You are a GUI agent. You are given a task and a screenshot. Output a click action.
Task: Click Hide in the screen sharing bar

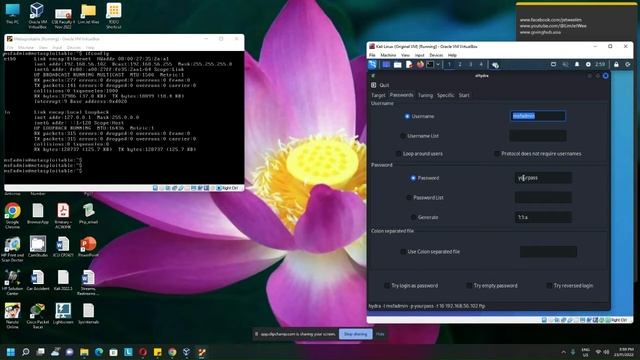[x=380, y=334]
